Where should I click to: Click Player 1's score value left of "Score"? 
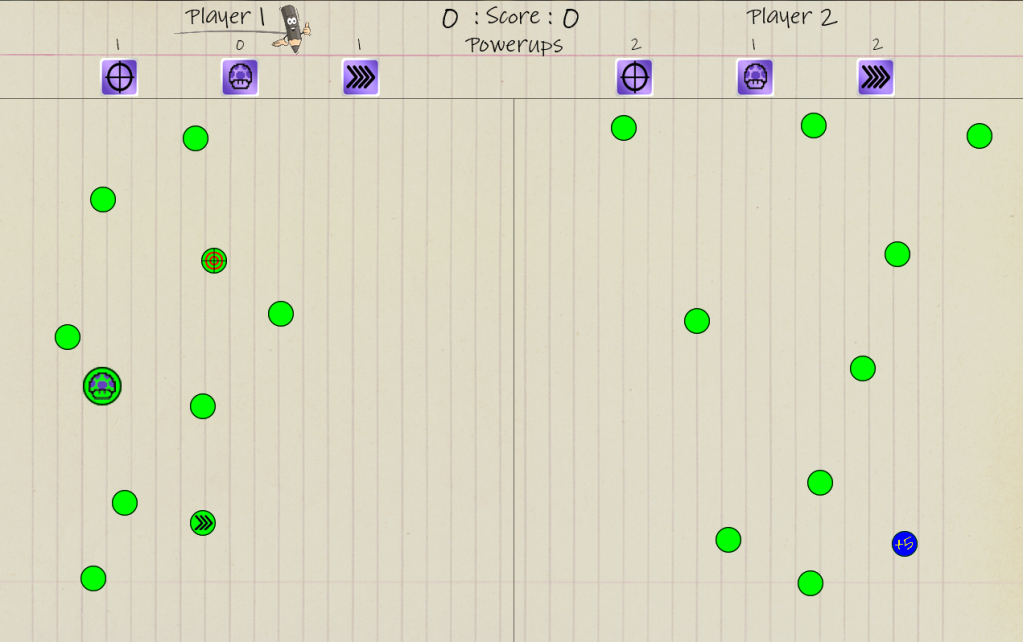pos(450,19)
